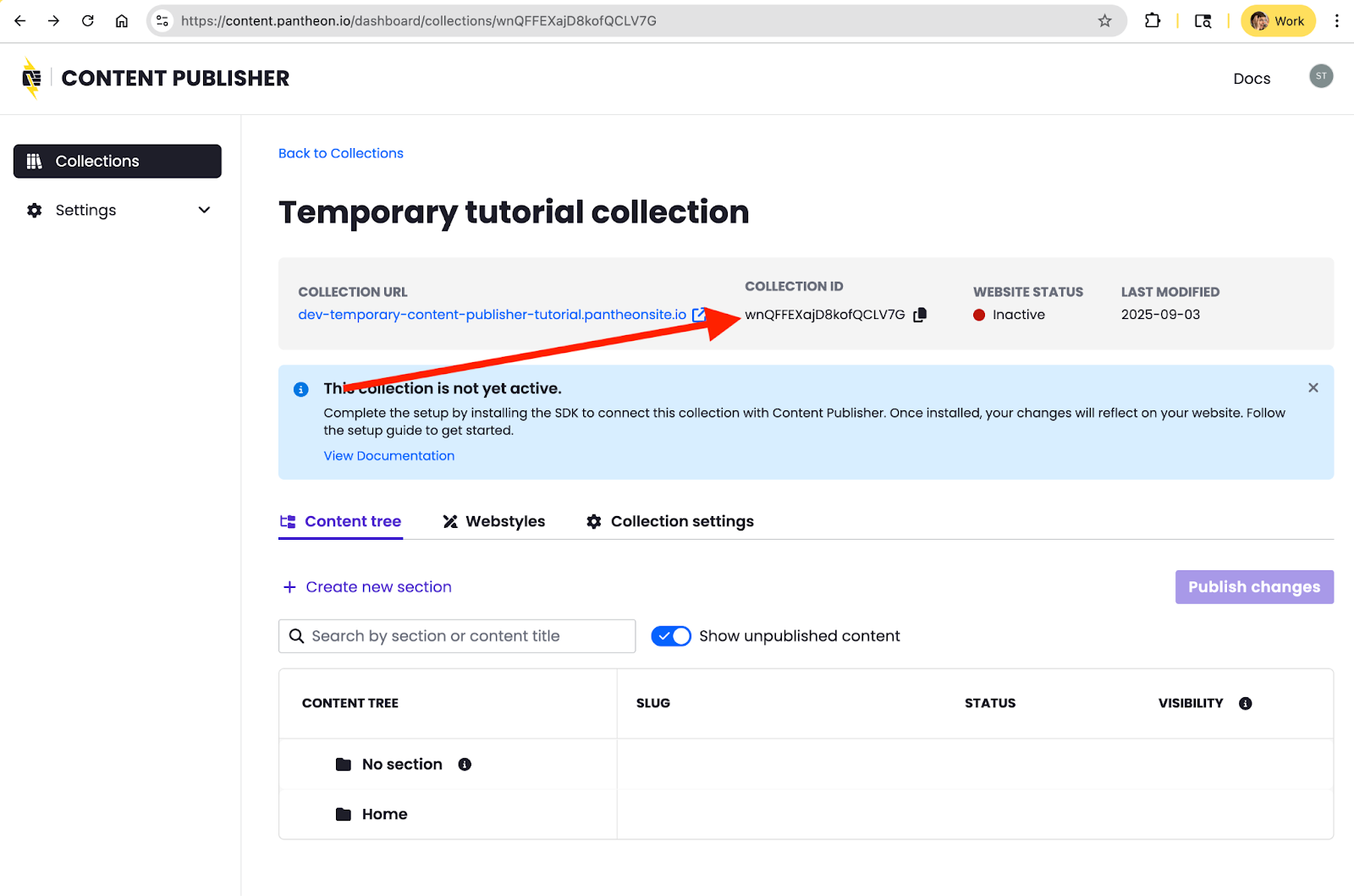Bookmark this page with star icon

(x=1104, y=21)
